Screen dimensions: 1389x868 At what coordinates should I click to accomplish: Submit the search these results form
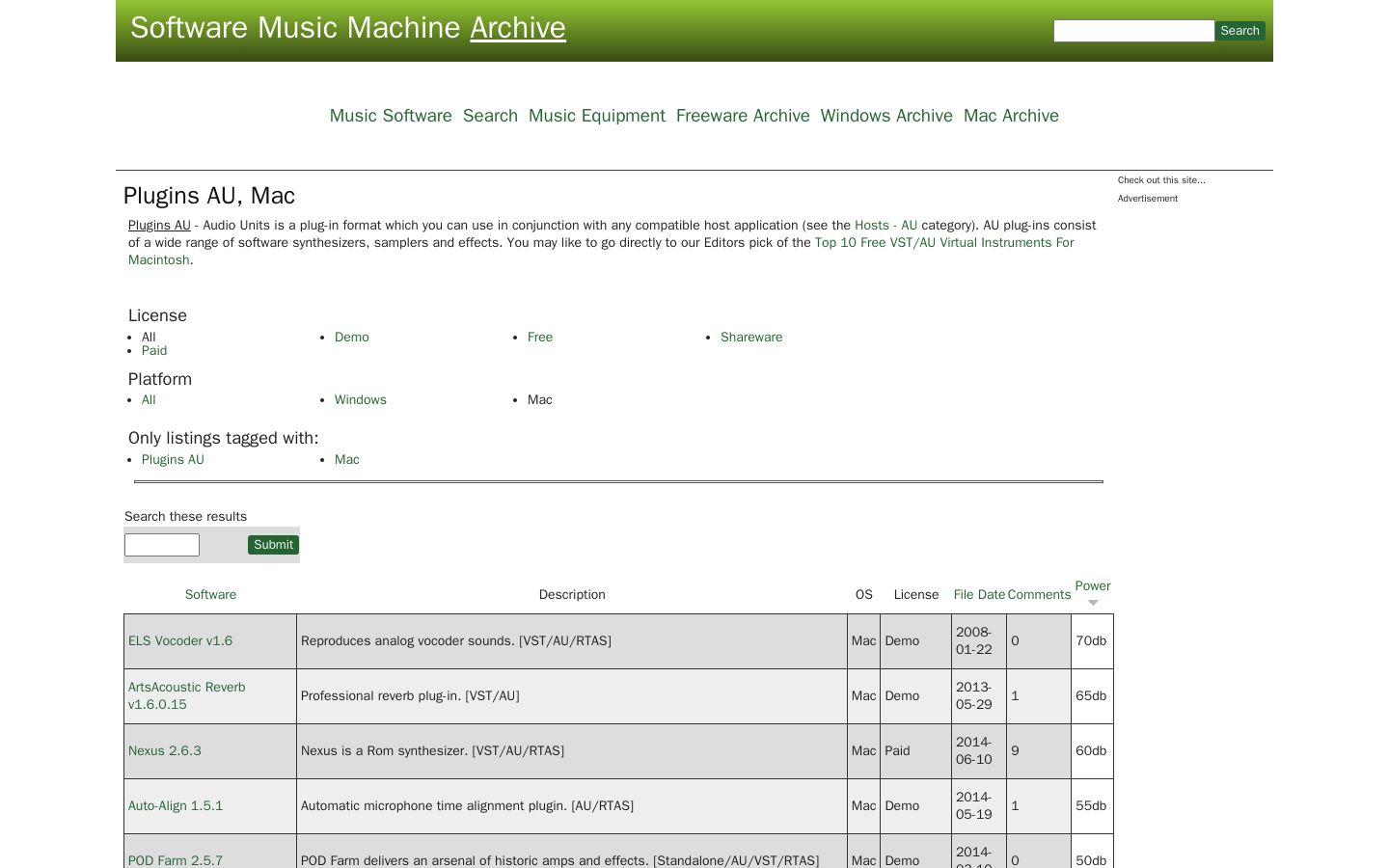[x=273, y=545]
